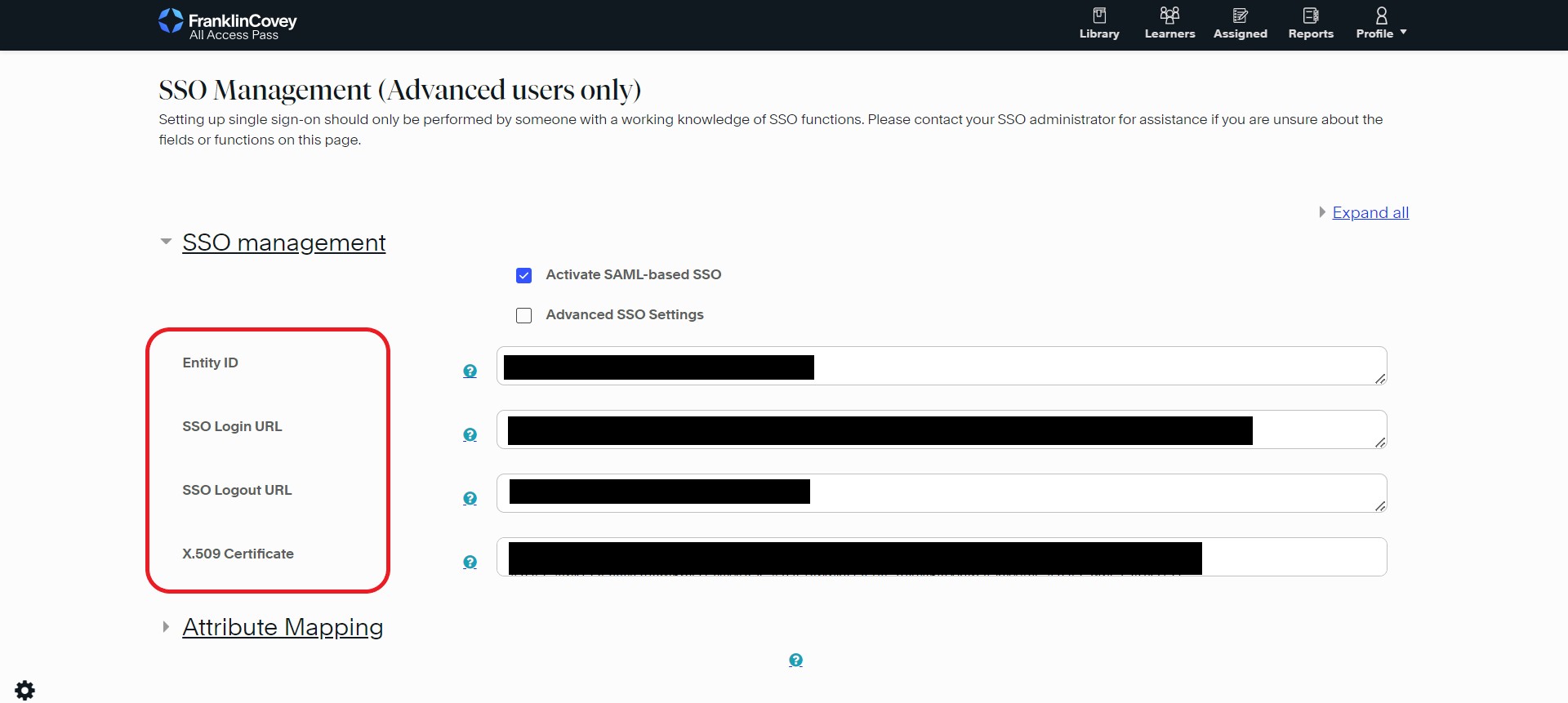The height and width of the screenshot is (703, 1568).
Task: Click help icon beside SSO Logout URL
Action: pos(470,499)
